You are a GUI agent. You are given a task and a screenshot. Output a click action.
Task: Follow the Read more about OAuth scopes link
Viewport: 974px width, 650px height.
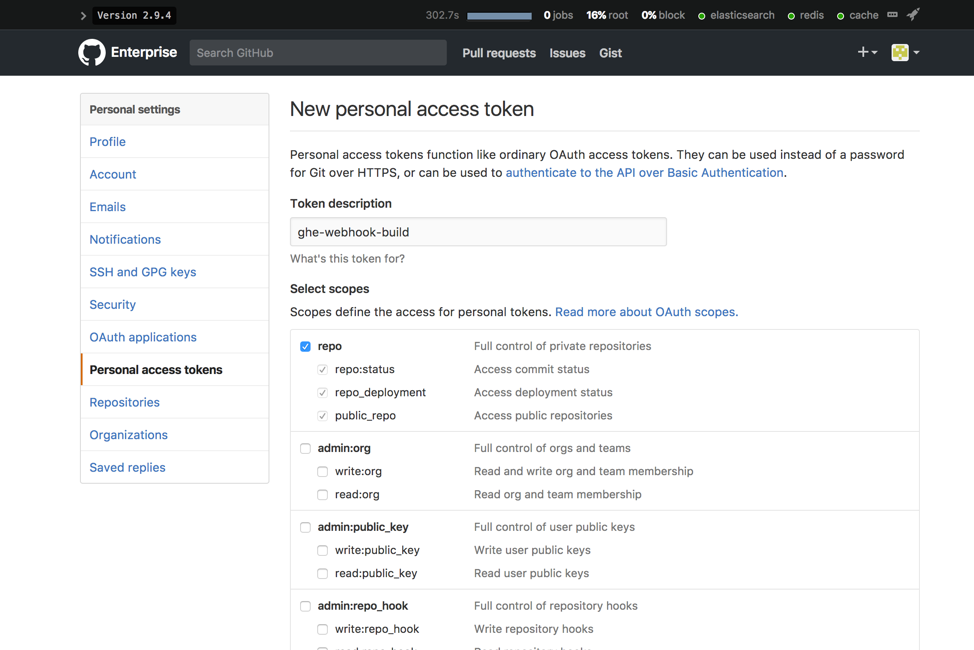pos(646,312)
